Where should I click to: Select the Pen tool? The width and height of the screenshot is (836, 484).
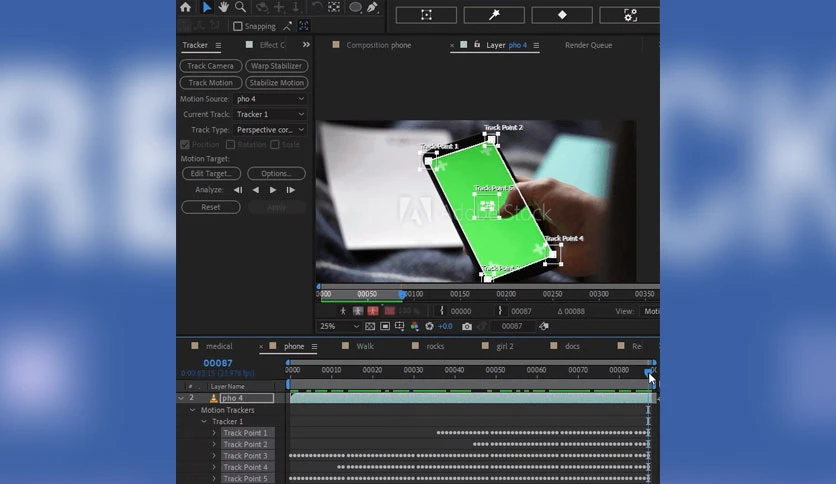tap(373, 7)
